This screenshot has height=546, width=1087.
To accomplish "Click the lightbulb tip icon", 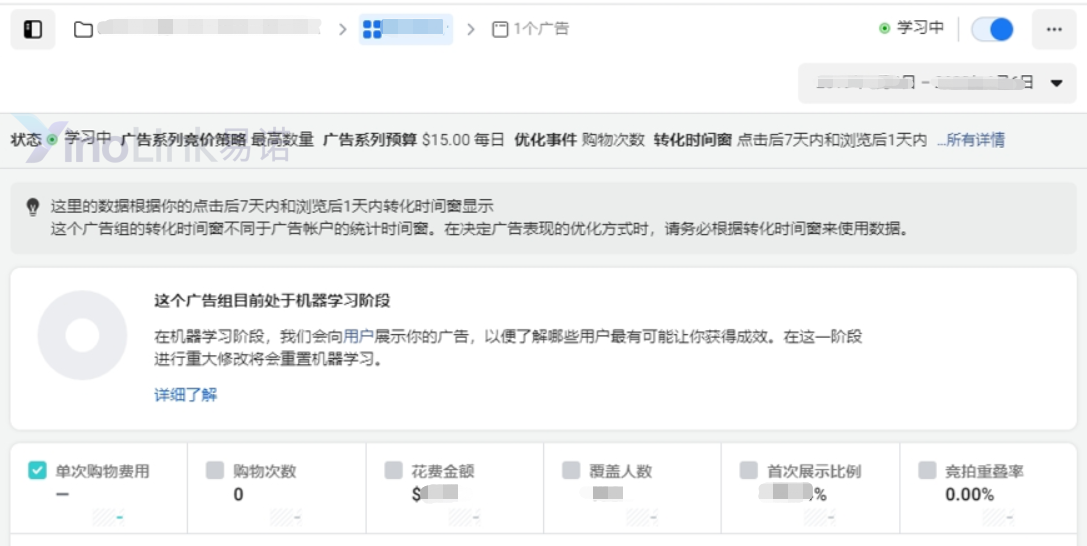I will (x=33, y=206).
